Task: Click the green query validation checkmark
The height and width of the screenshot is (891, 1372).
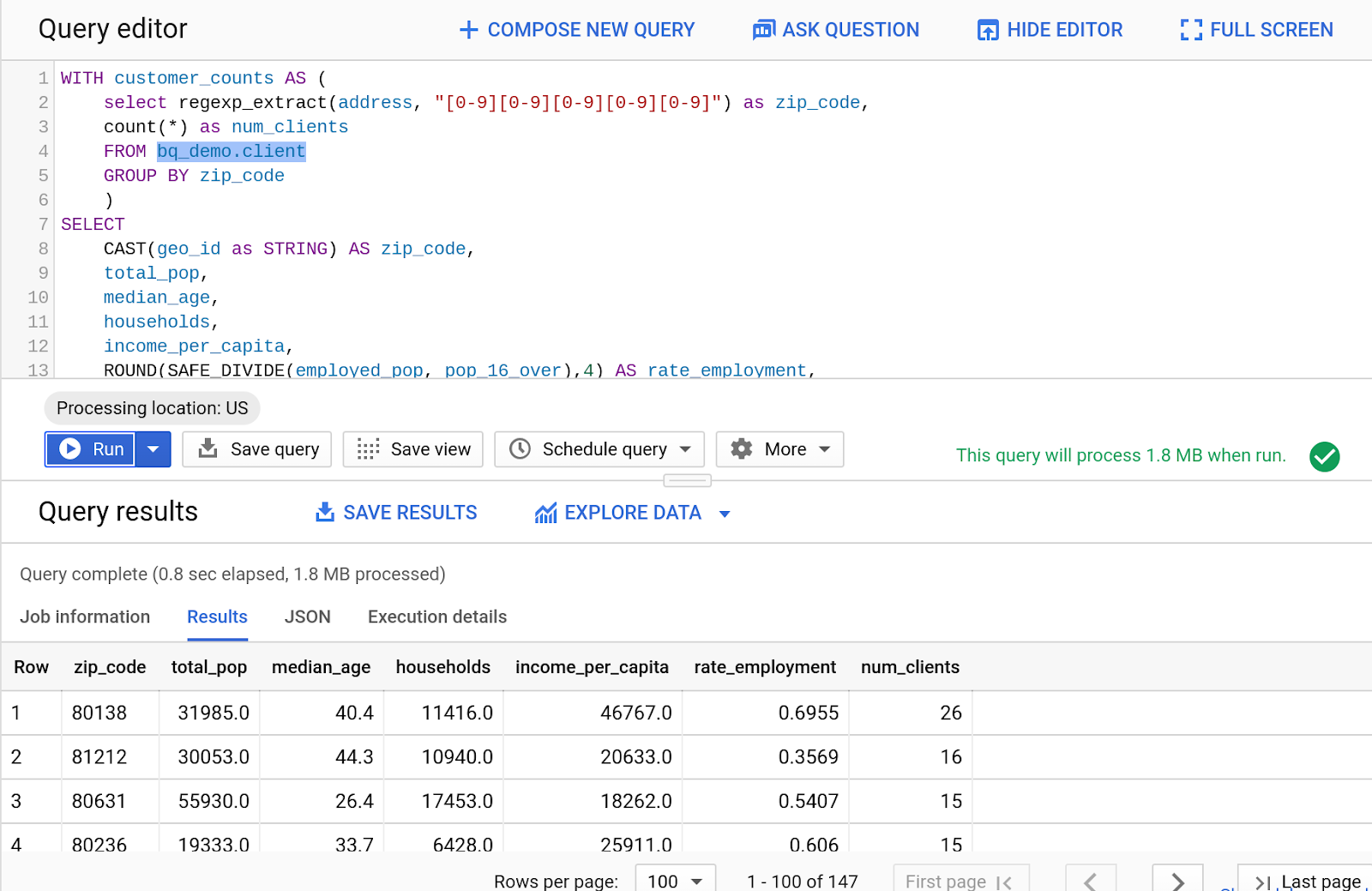Action: click(x=1324, y=456)
